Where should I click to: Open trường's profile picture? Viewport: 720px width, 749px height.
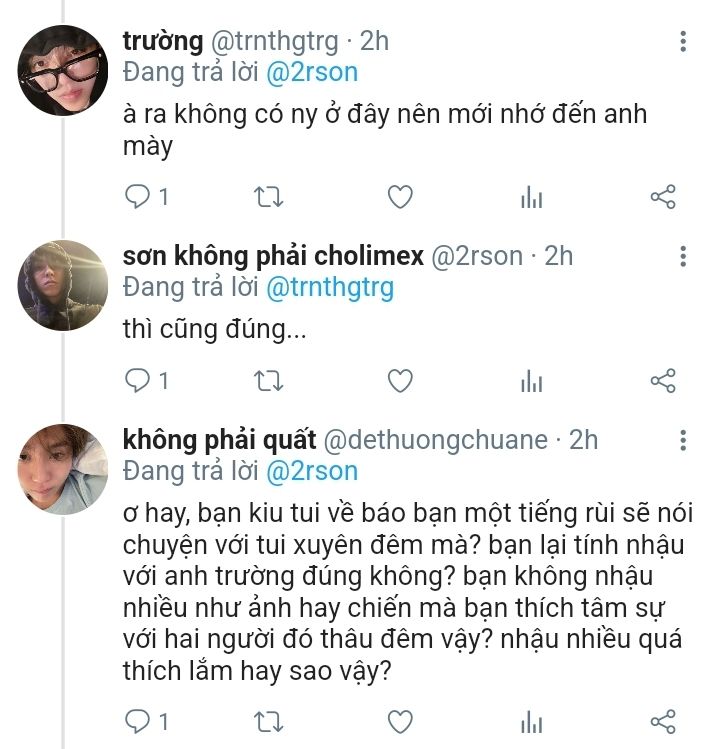click(x=62, y=71)
